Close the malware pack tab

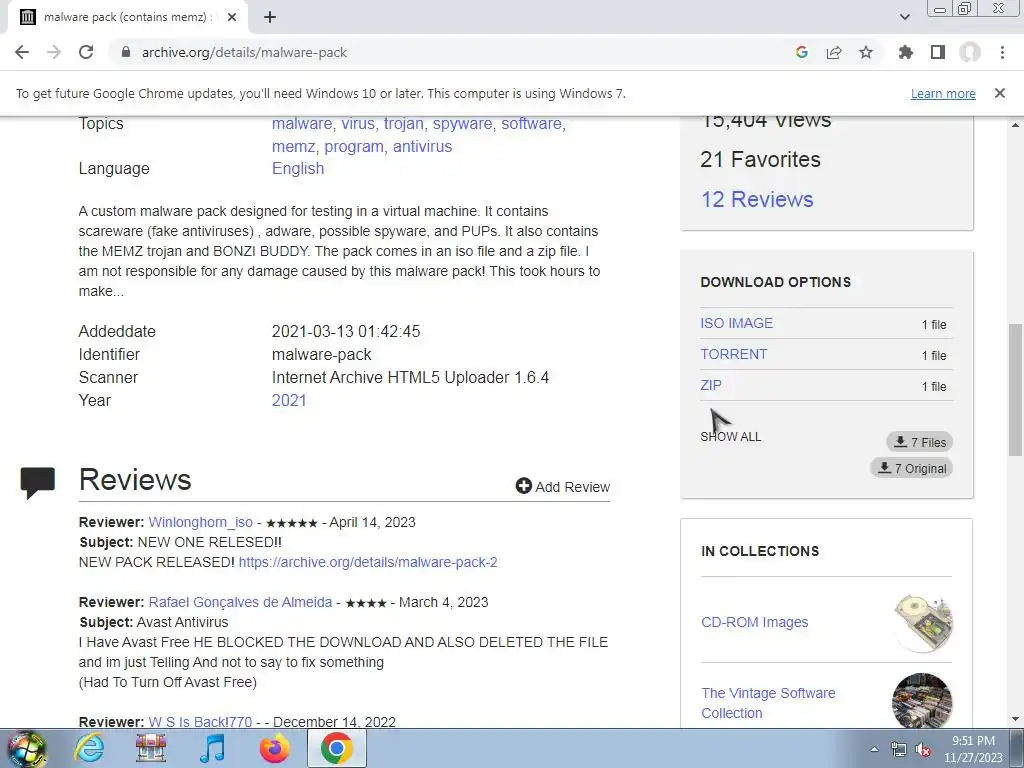232,17
